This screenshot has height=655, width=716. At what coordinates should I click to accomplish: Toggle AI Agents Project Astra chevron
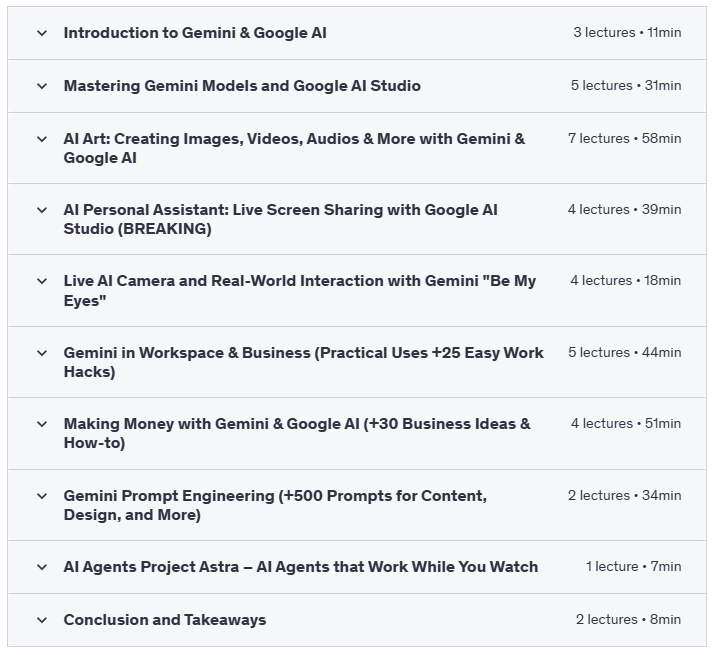pyautogui.click(x=42, y=567)
